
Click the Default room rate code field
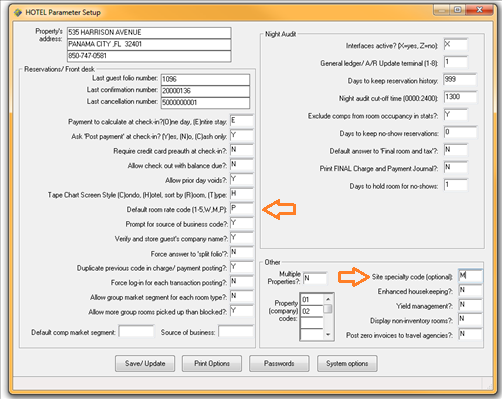[x=242, y=209]
